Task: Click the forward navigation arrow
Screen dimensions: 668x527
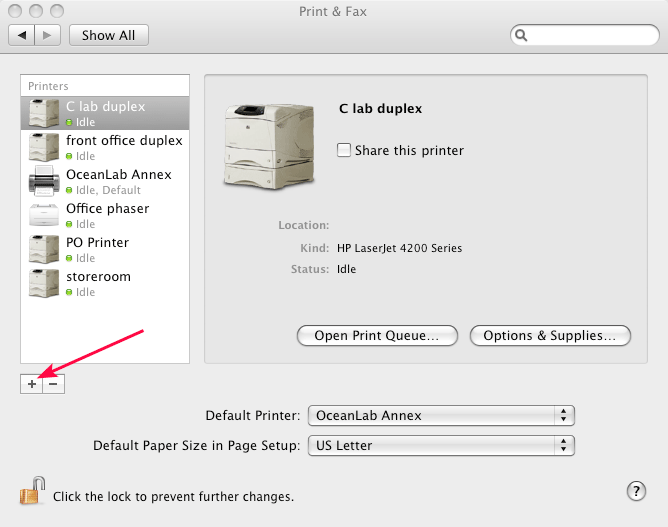Action: click(47, 35)
